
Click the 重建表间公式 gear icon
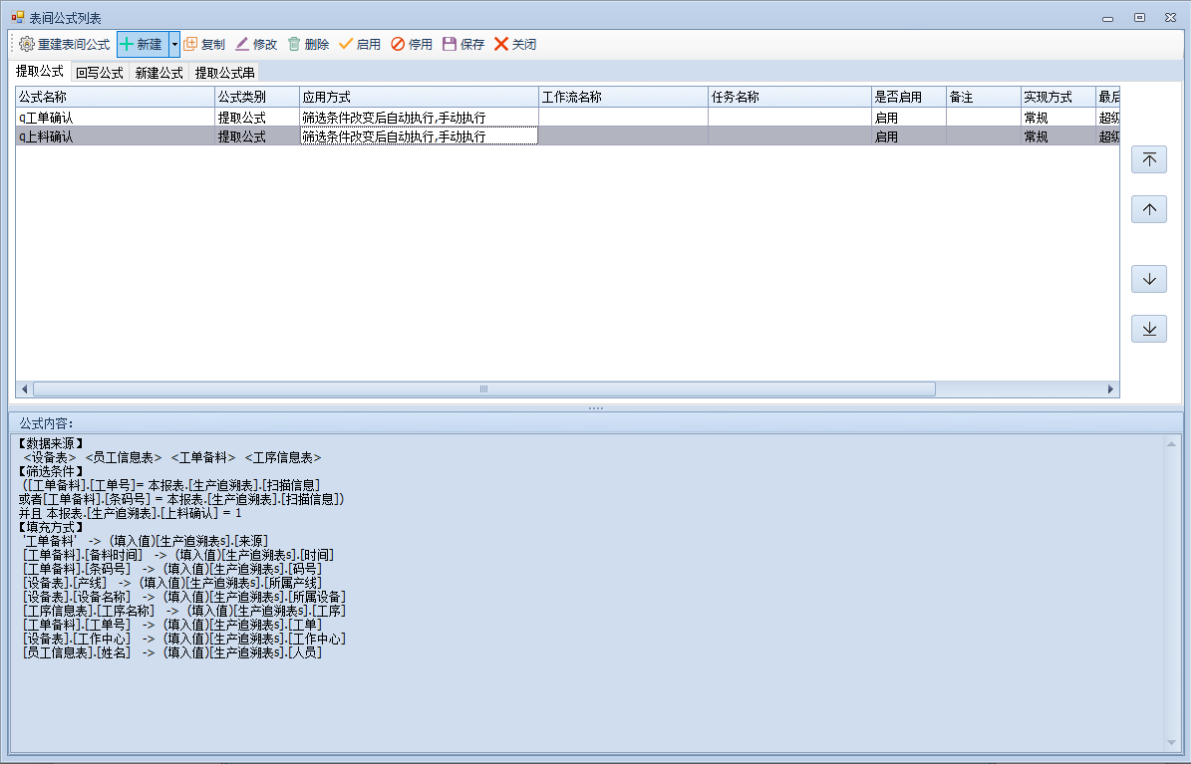point(27,44)
